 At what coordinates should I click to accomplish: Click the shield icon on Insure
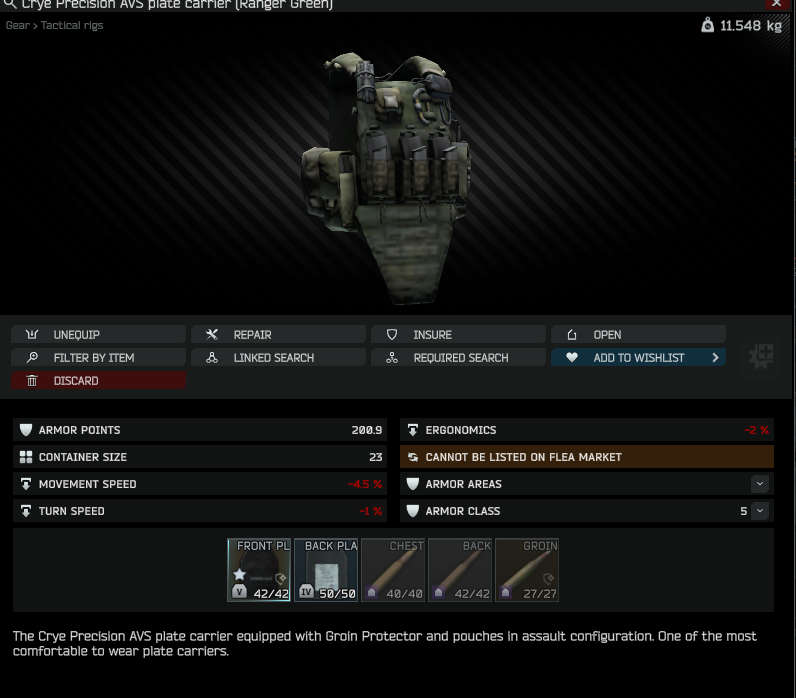click(392, 335)
